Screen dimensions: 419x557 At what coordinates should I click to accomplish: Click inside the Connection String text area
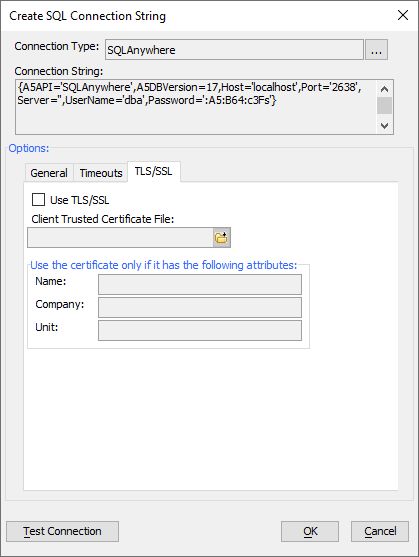pos(196,107)
